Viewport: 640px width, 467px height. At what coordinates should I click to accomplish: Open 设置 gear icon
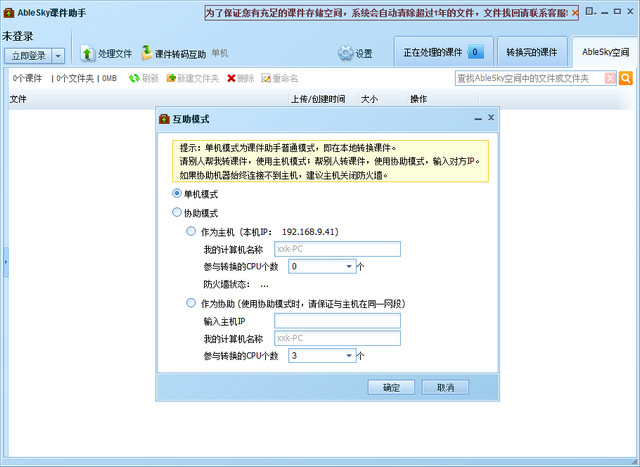(345, 53)
